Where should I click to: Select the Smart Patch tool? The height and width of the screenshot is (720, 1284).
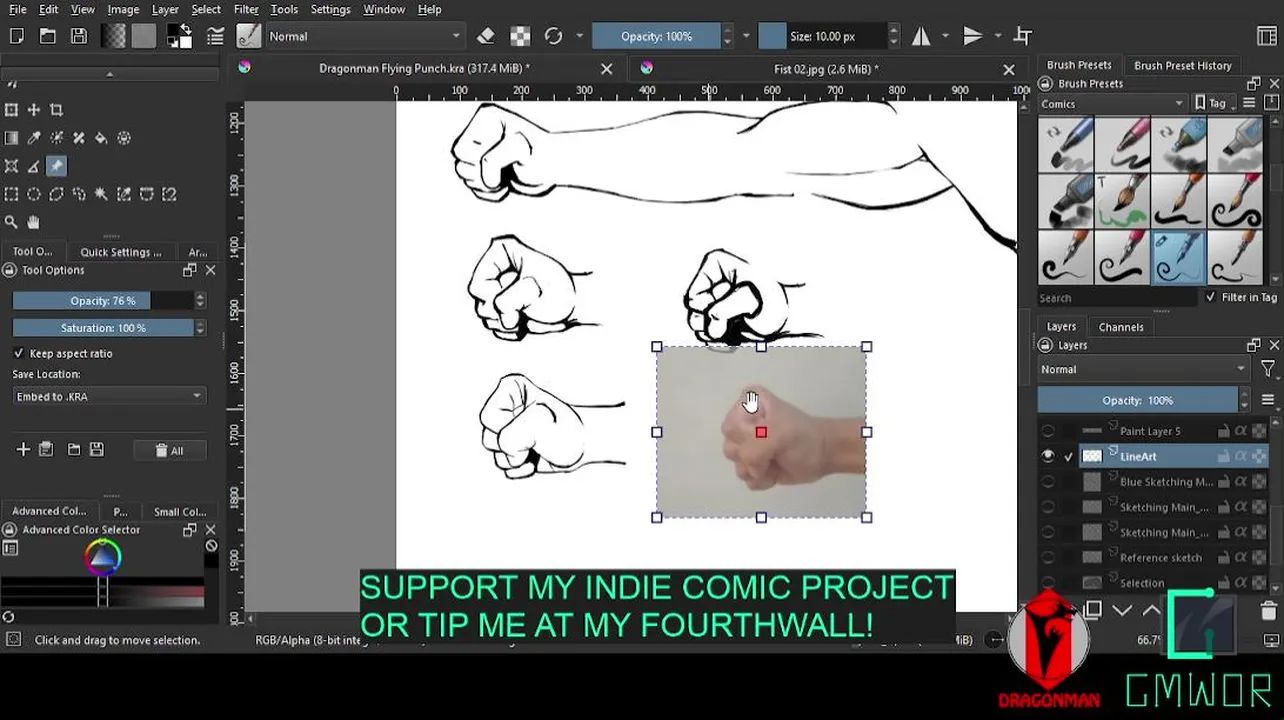tap(78, 138)
